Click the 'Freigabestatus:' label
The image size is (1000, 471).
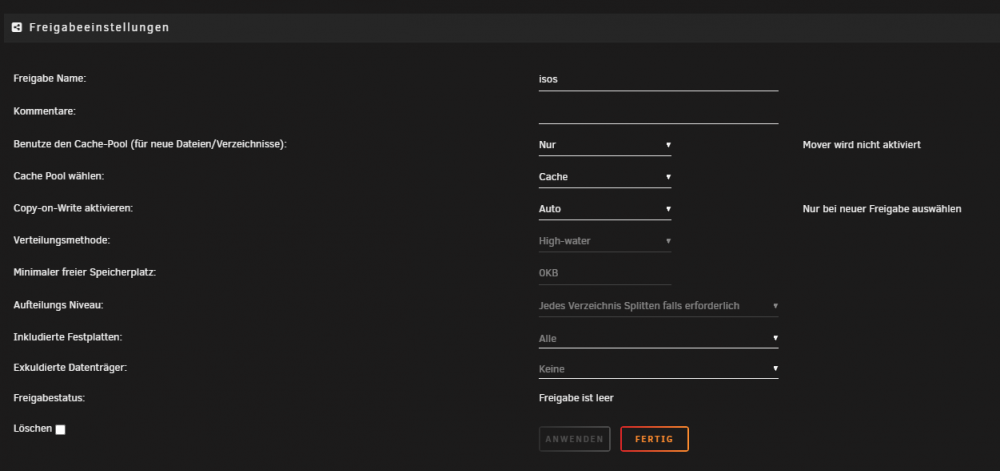pyautogui.click(x=49, y=398)
